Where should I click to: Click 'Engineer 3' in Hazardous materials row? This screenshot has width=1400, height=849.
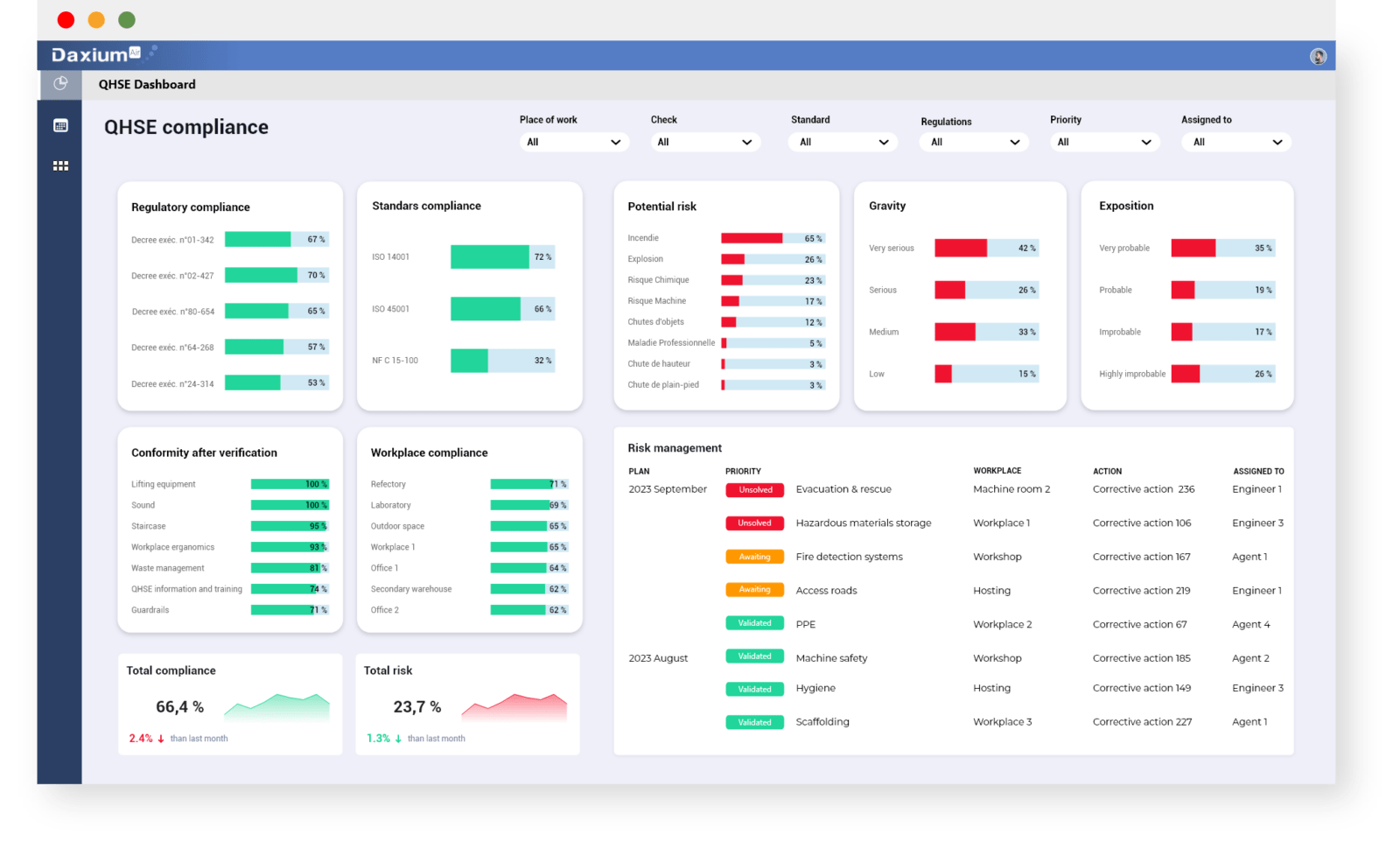coord(1257,523)
